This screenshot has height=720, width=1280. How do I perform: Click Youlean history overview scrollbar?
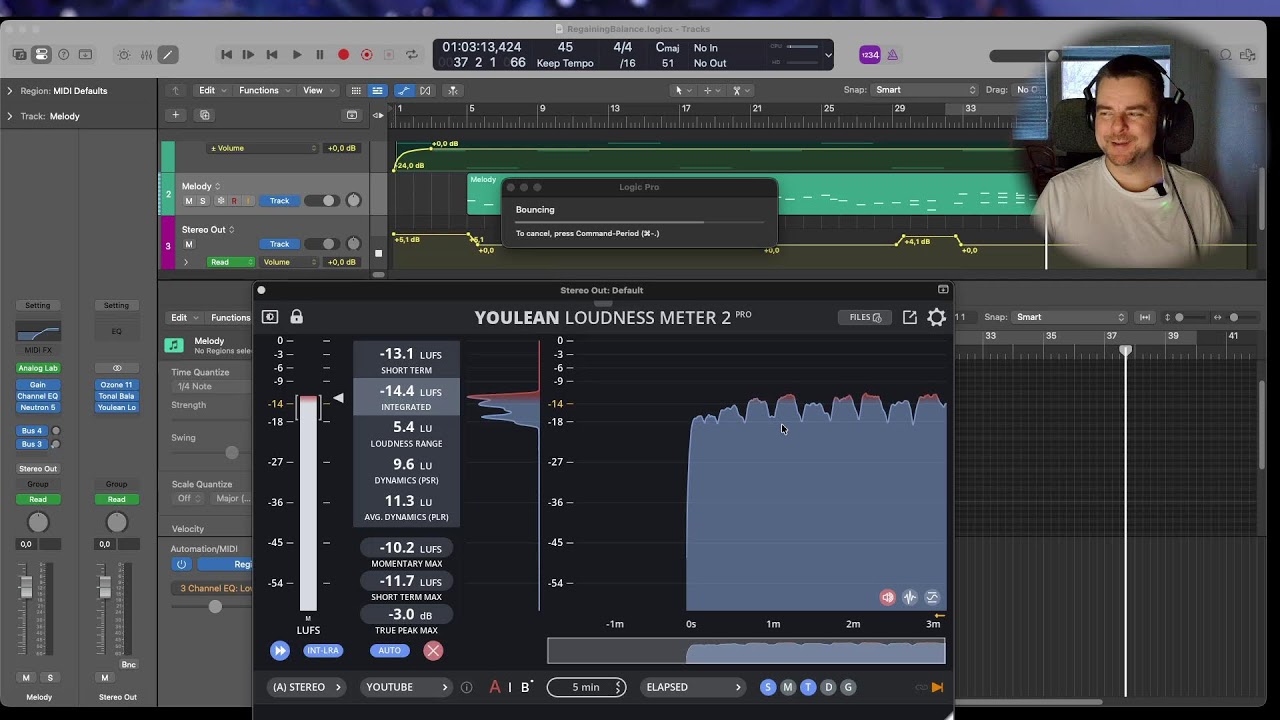coord(746,652)
